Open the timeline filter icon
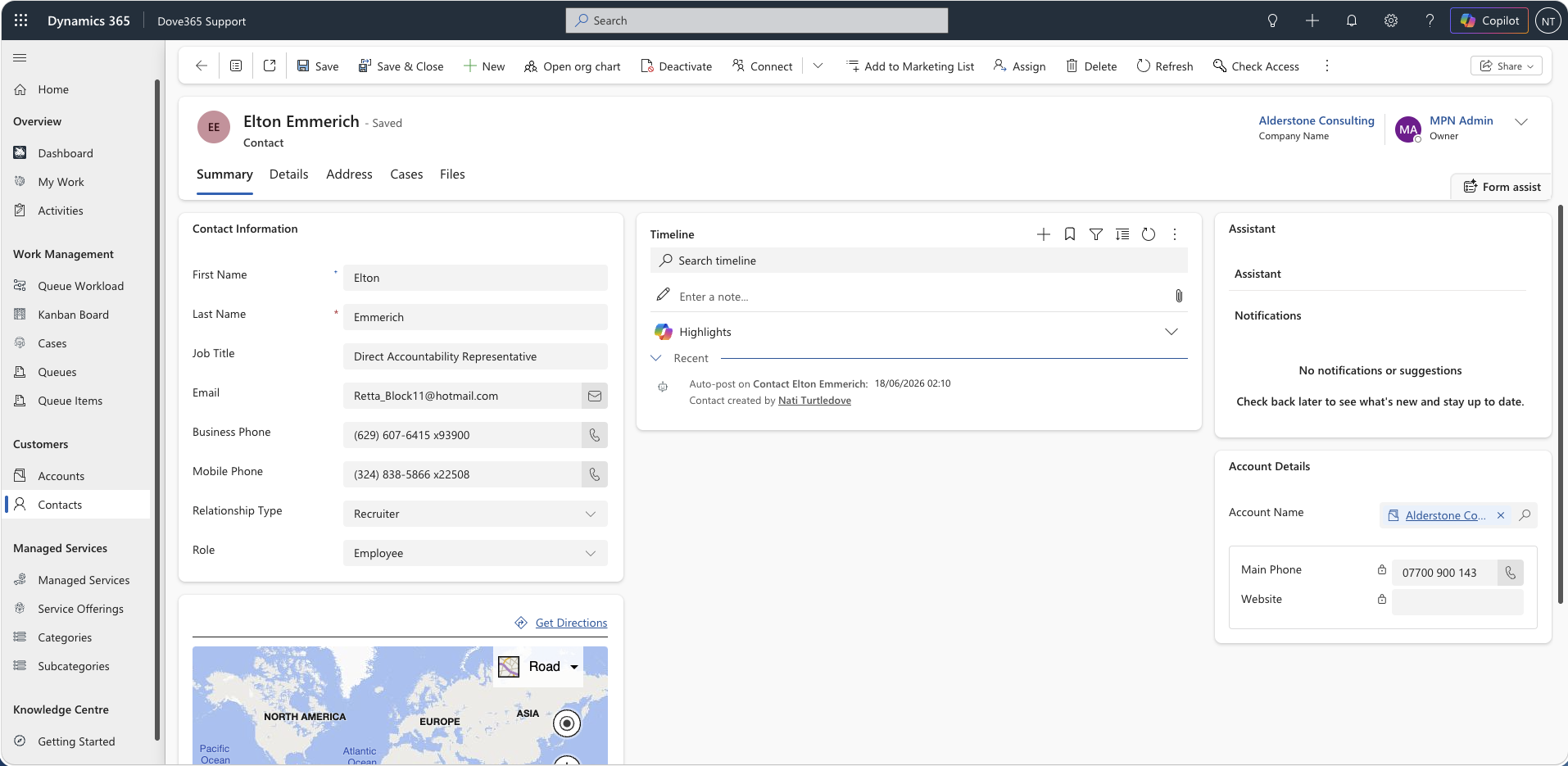Screen dimensions: 1568x766 coord(1096,234)
